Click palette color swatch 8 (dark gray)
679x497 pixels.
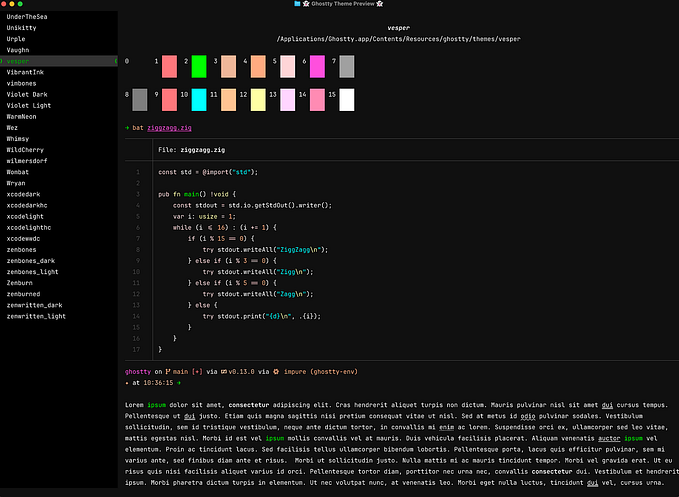[139, 100]
